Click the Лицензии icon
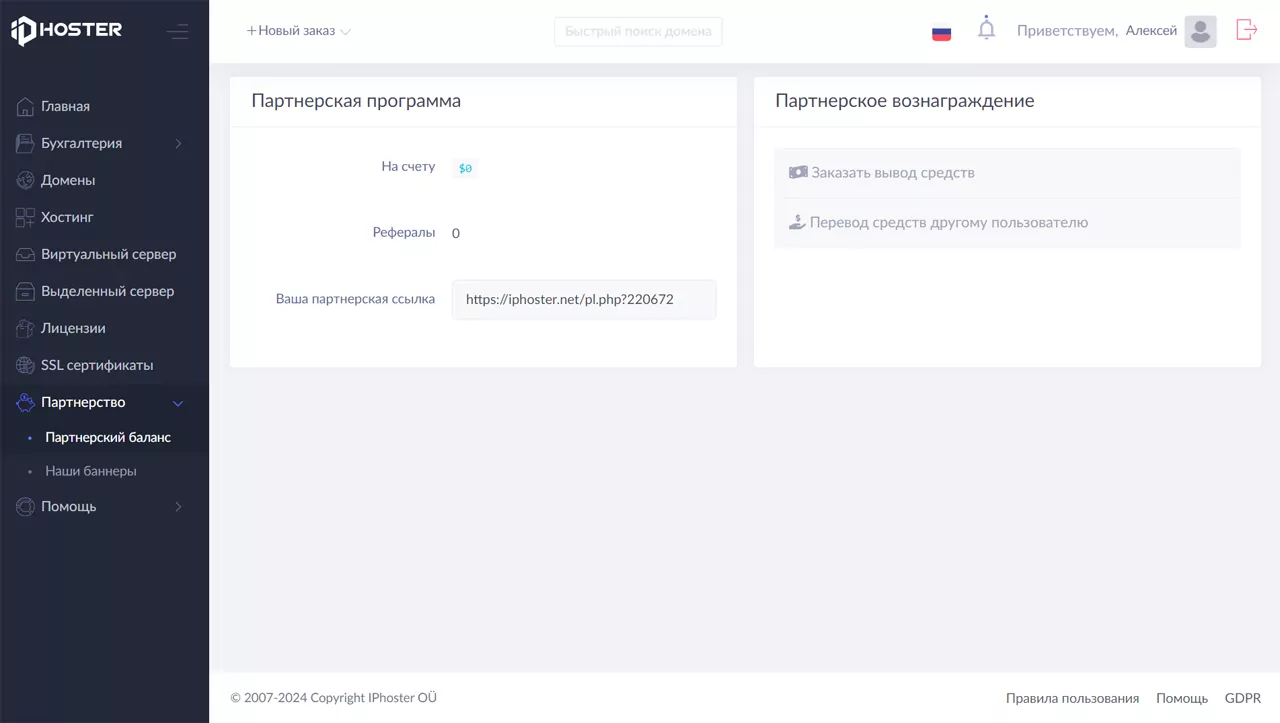Viewport: 1280px width, 723px height. 25,328
